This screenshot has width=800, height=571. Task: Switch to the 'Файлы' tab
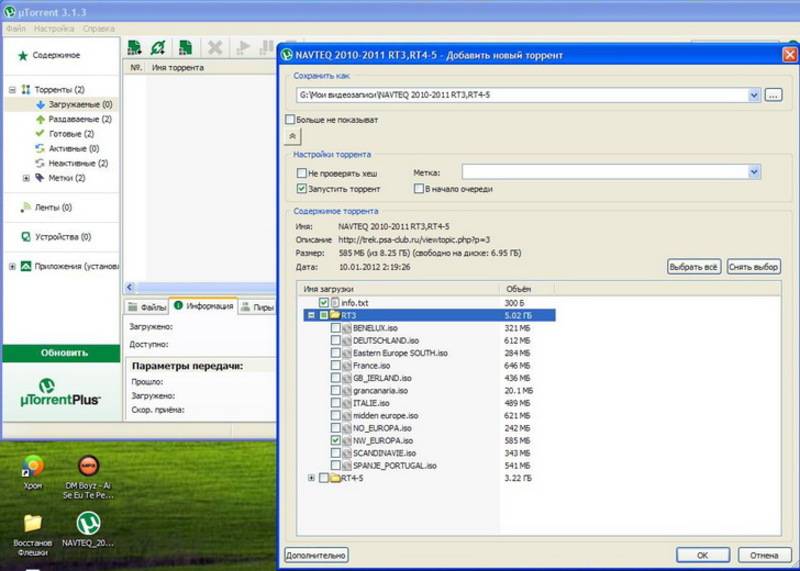click(x=146, y=307)
